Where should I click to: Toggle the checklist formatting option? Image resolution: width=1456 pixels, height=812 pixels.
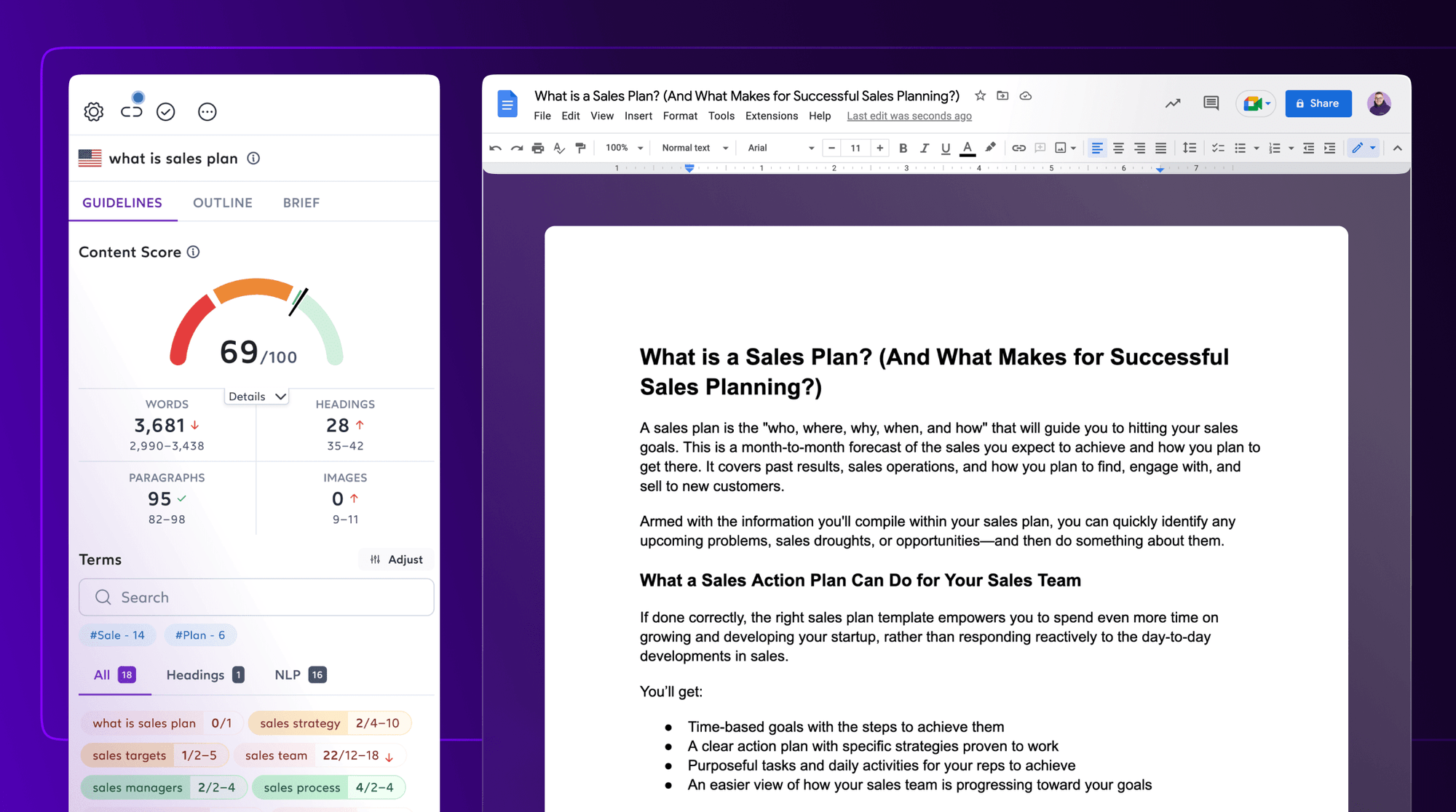(x=1218, y=148)
